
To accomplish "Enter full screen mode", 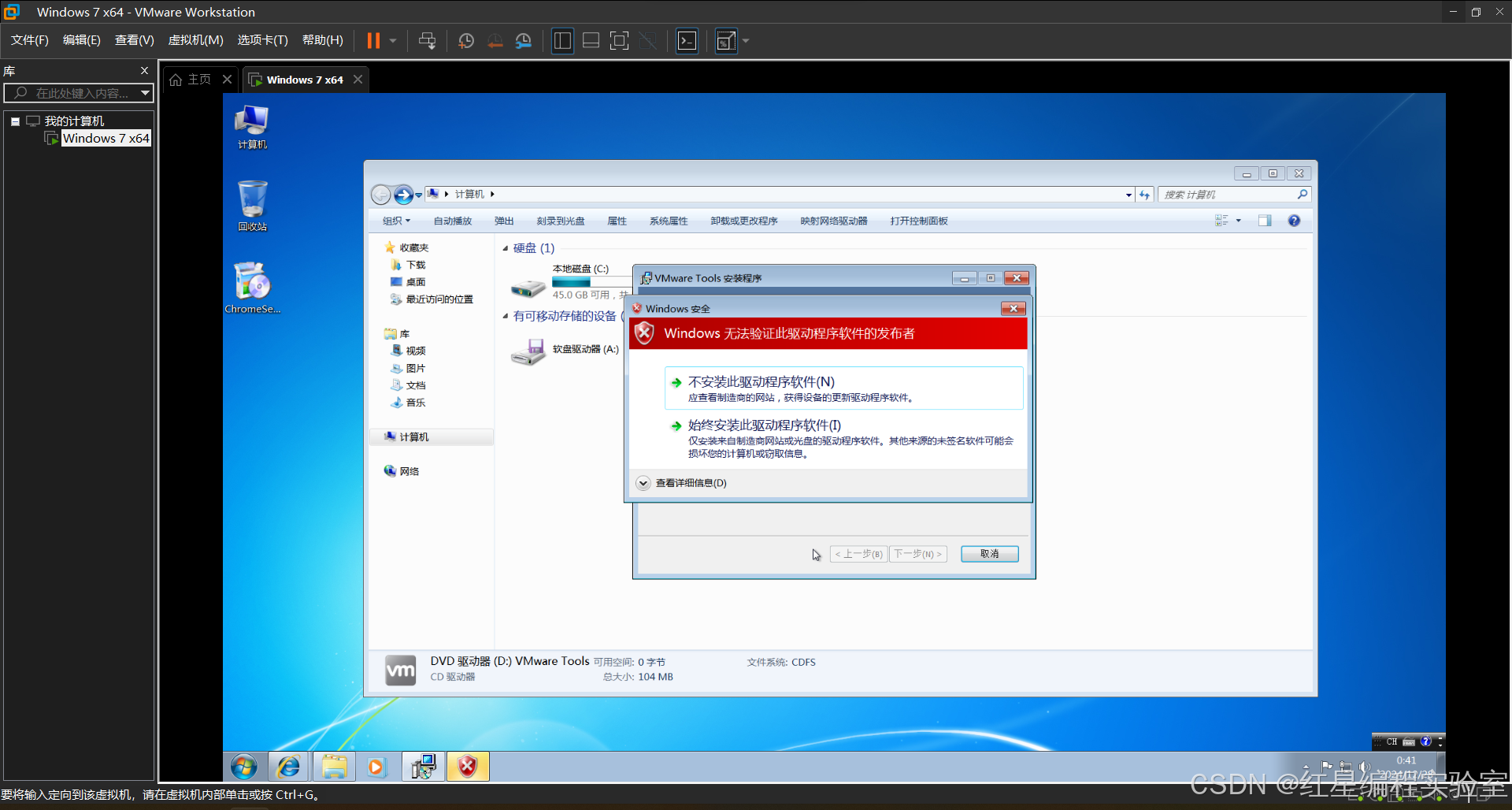I will coord(619,40).
